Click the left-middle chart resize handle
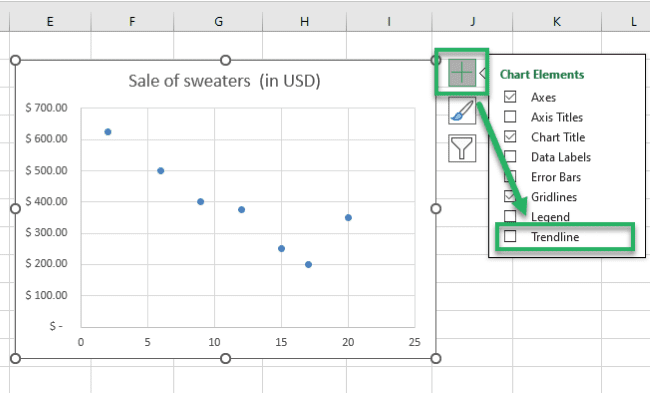Viewport: 650px width, 393px height. click(15, 209)
